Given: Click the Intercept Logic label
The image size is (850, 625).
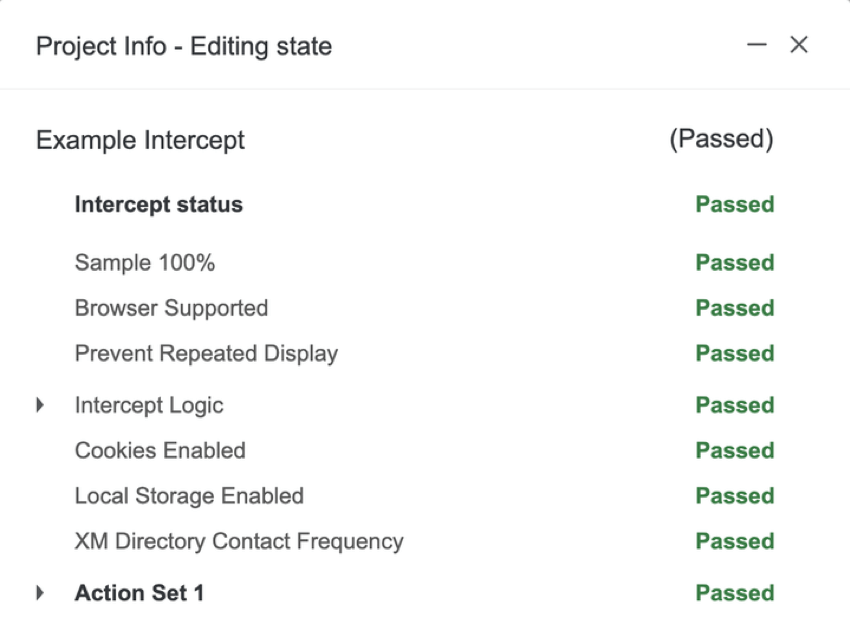Looking at the screenshot, I should point(149,405).
